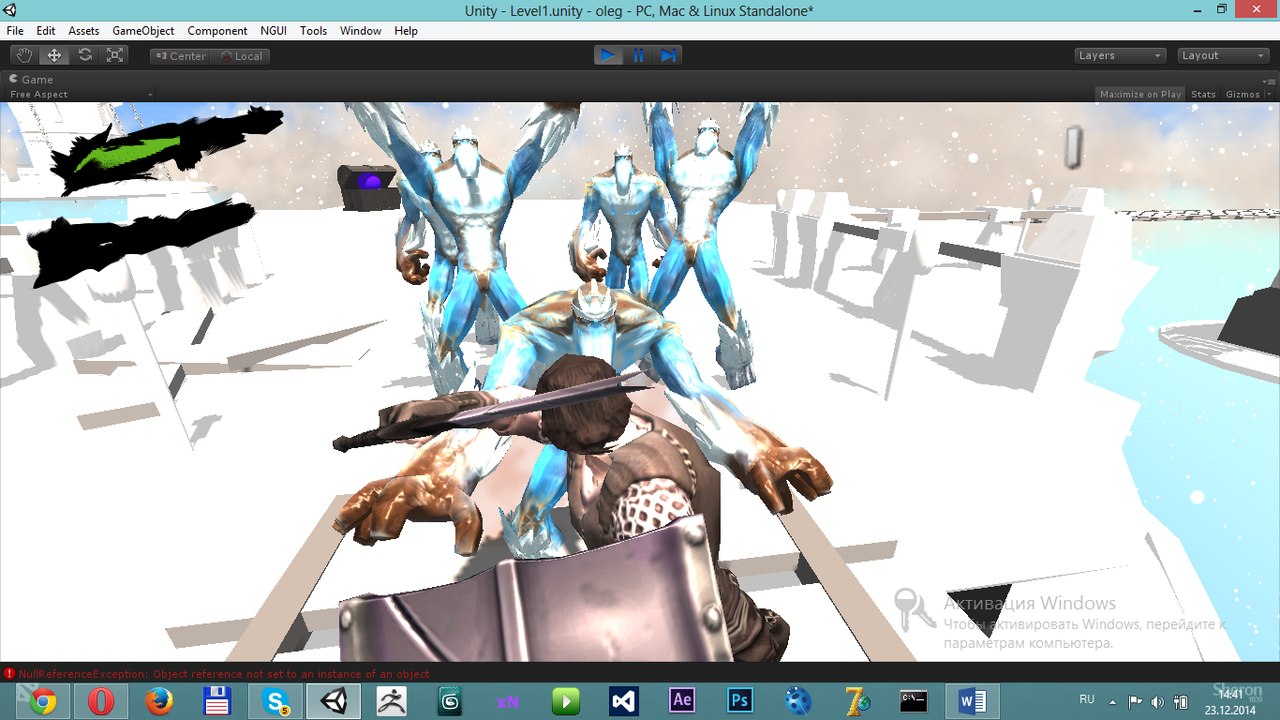Image resolution: width=1280 pixels, height=720 pixels.
Task: Click the yellow 7 app icon in taskbar
Action: pos(856,702)
